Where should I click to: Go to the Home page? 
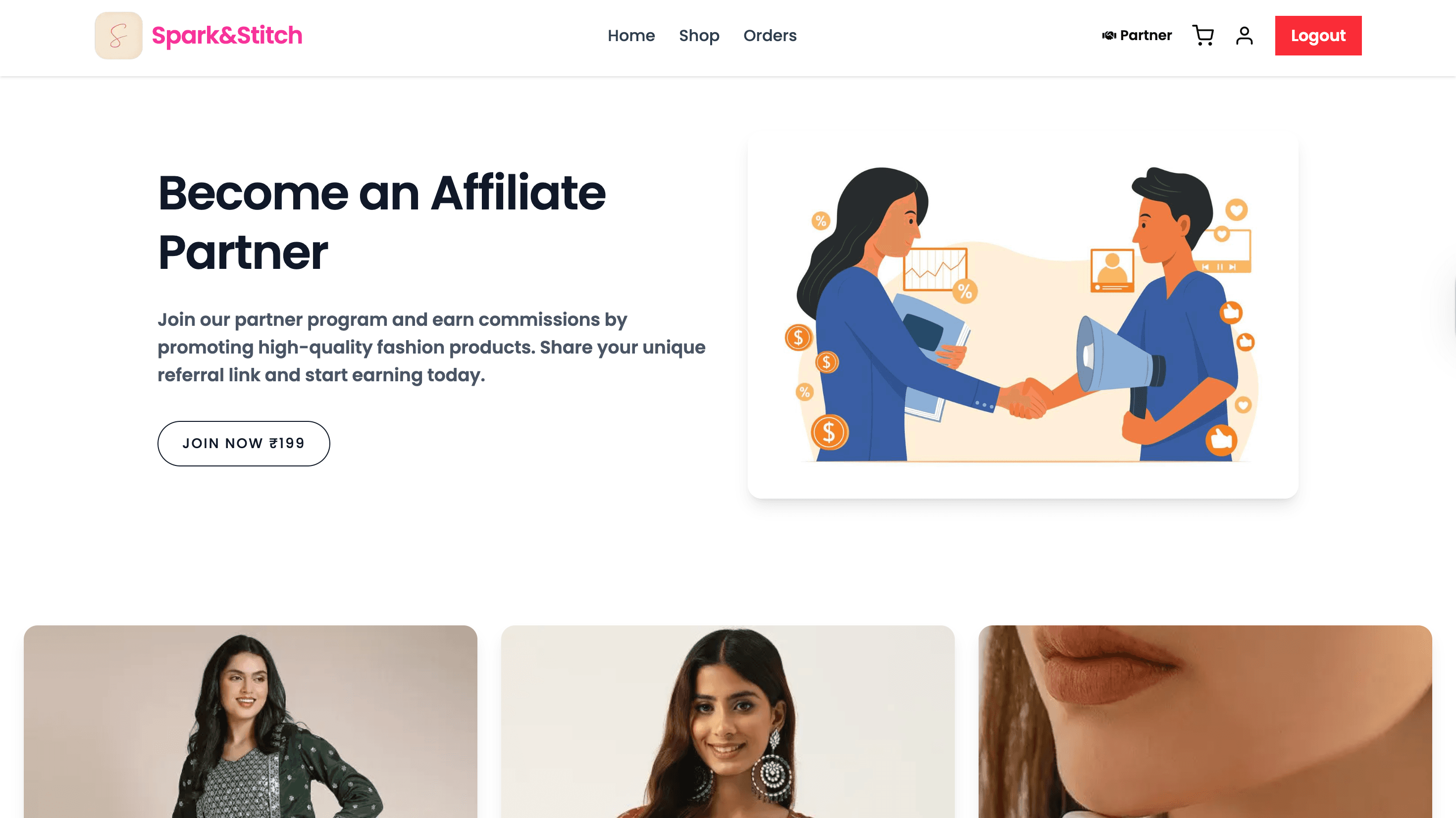[x=631, y=36]
